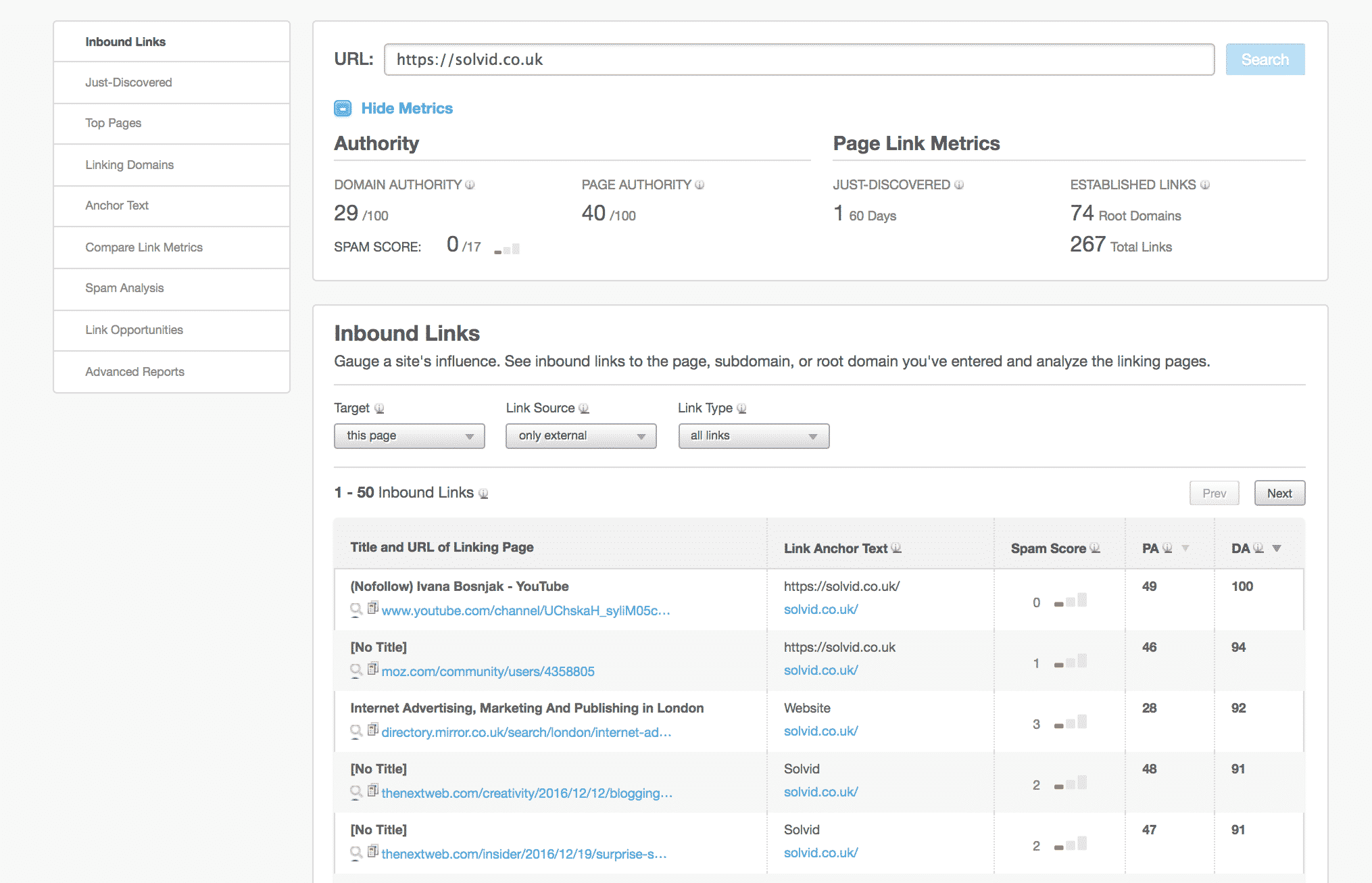
Task: Sort by PA column arrow
Action: pyautogui.click(x=1185, y=548)
